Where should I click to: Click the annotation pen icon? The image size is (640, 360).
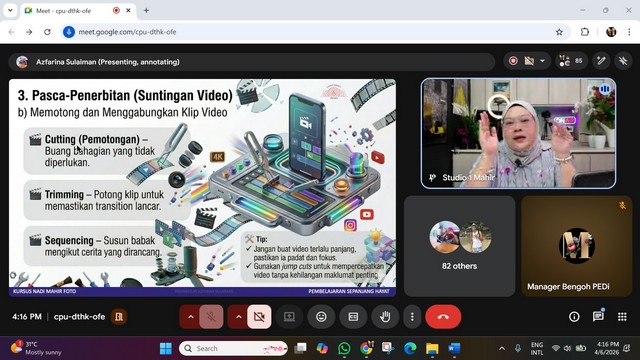pos(601,61)
